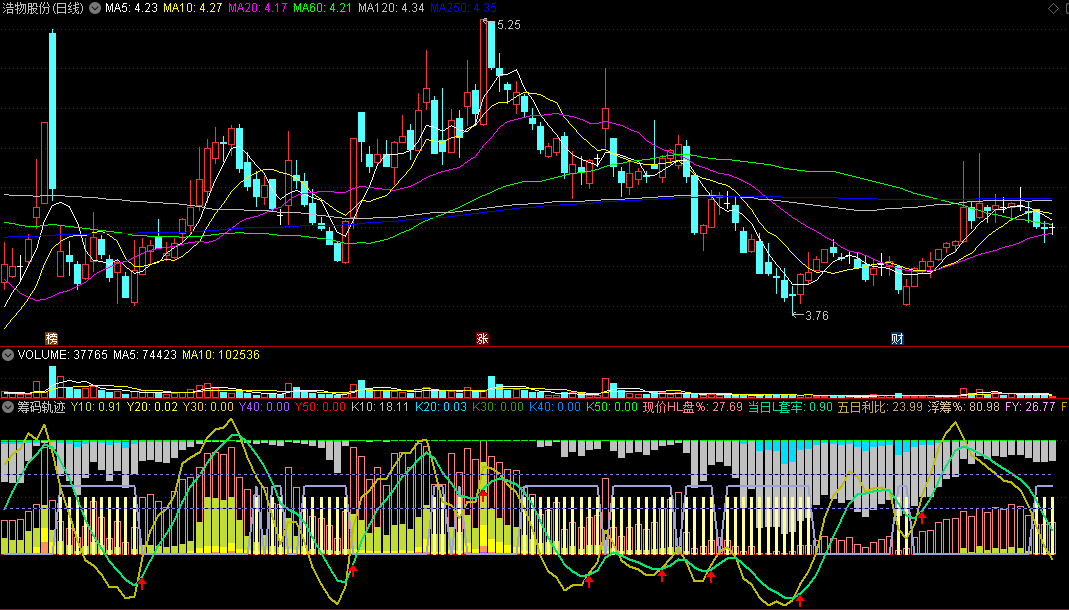
Task: Click the volume MA5: 74423 label
Action: [x=145, y=355]
